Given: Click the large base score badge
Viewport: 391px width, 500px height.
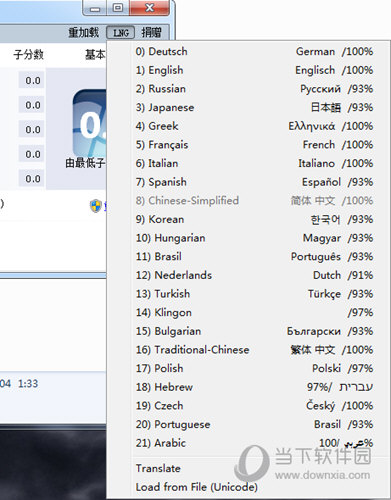Looking at the screenshot, I should (x=90, y=123).
